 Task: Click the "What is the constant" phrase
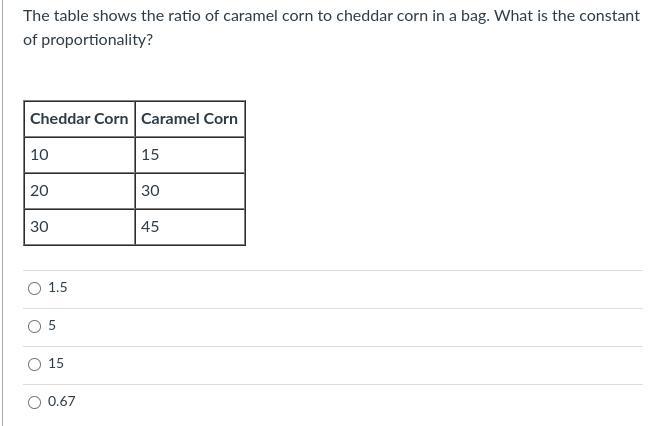[x=567, y=16]
